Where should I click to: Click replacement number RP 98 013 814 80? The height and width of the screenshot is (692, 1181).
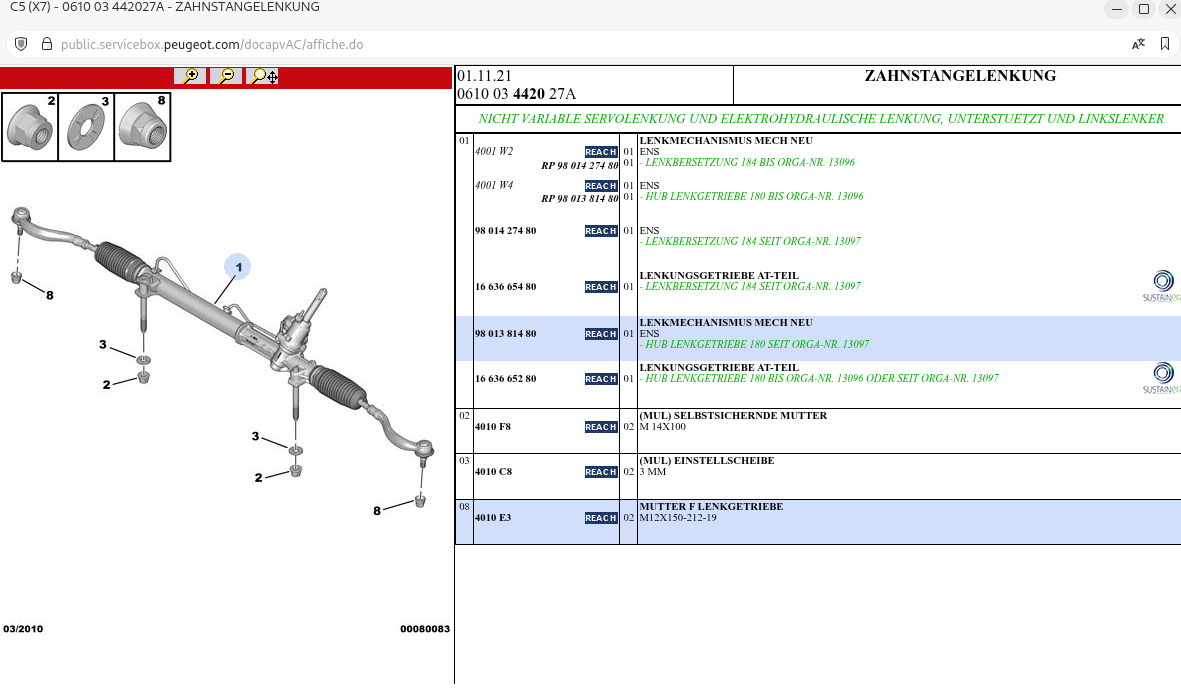click(x=579, y=199)
